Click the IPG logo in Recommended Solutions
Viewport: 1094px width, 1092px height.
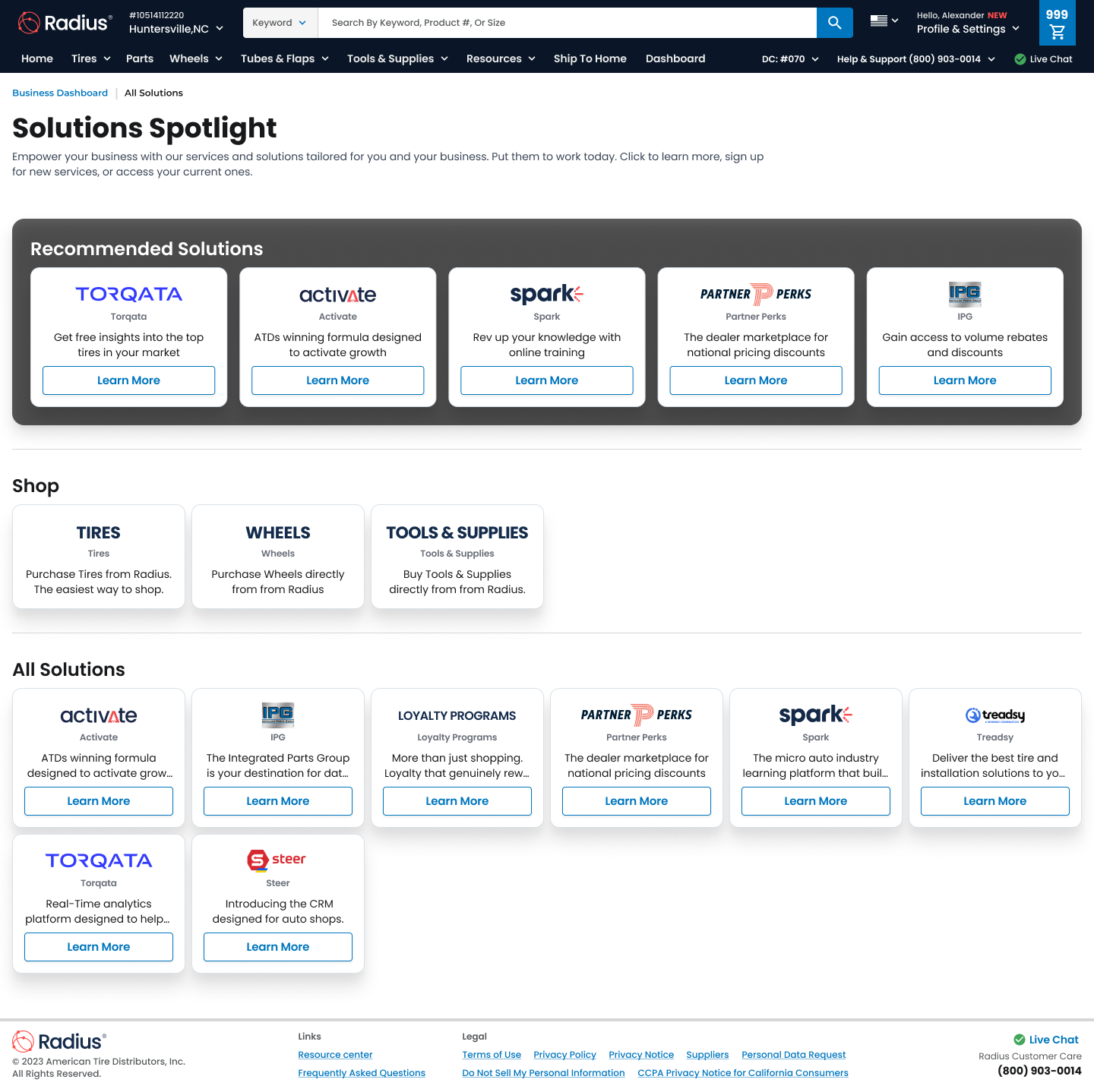click(965, 293)
